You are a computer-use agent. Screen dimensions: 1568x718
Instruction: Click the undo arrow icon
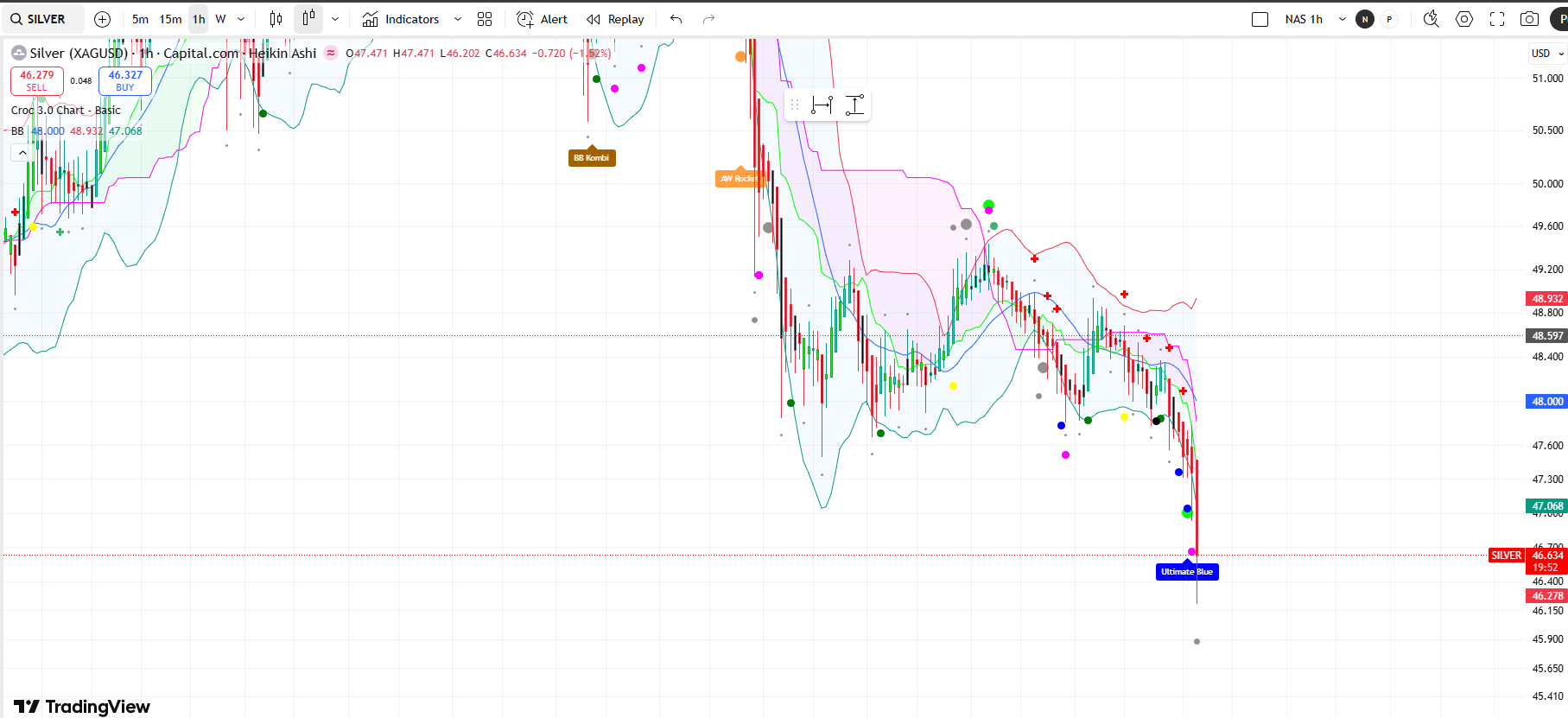point(676,19)
